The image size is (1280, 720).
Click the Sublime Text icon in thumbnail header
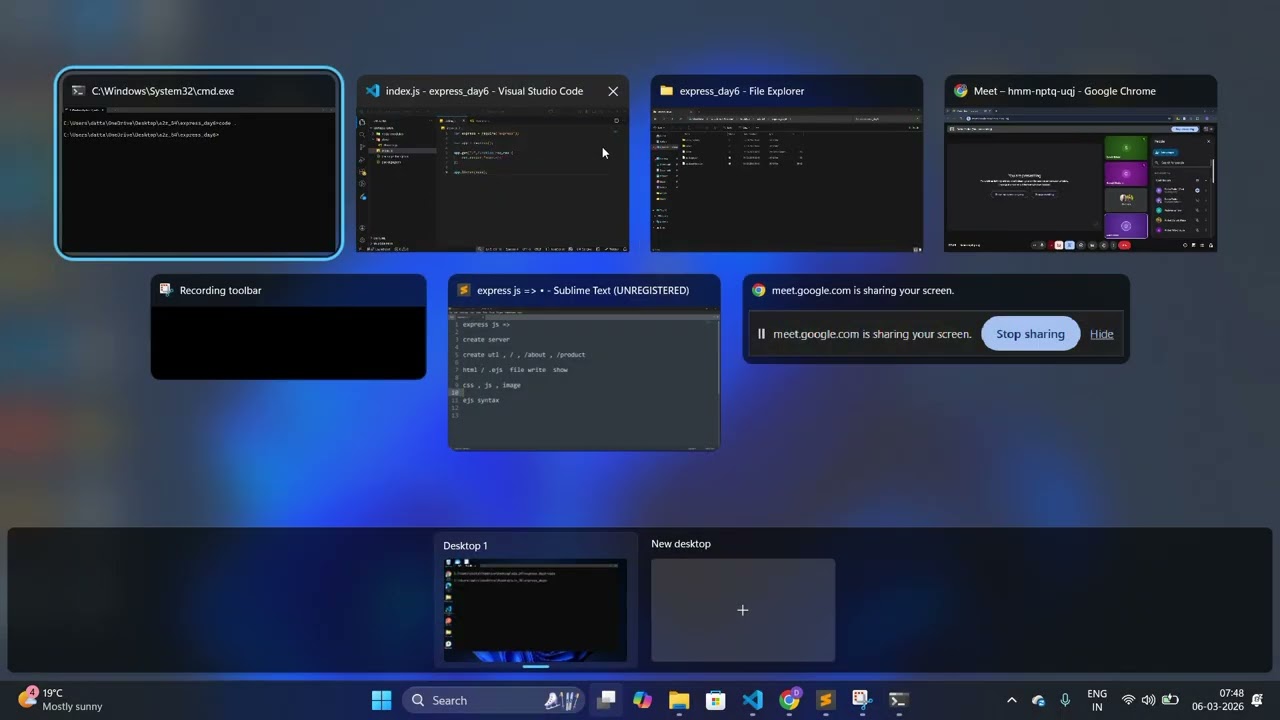tap(463, 290)
